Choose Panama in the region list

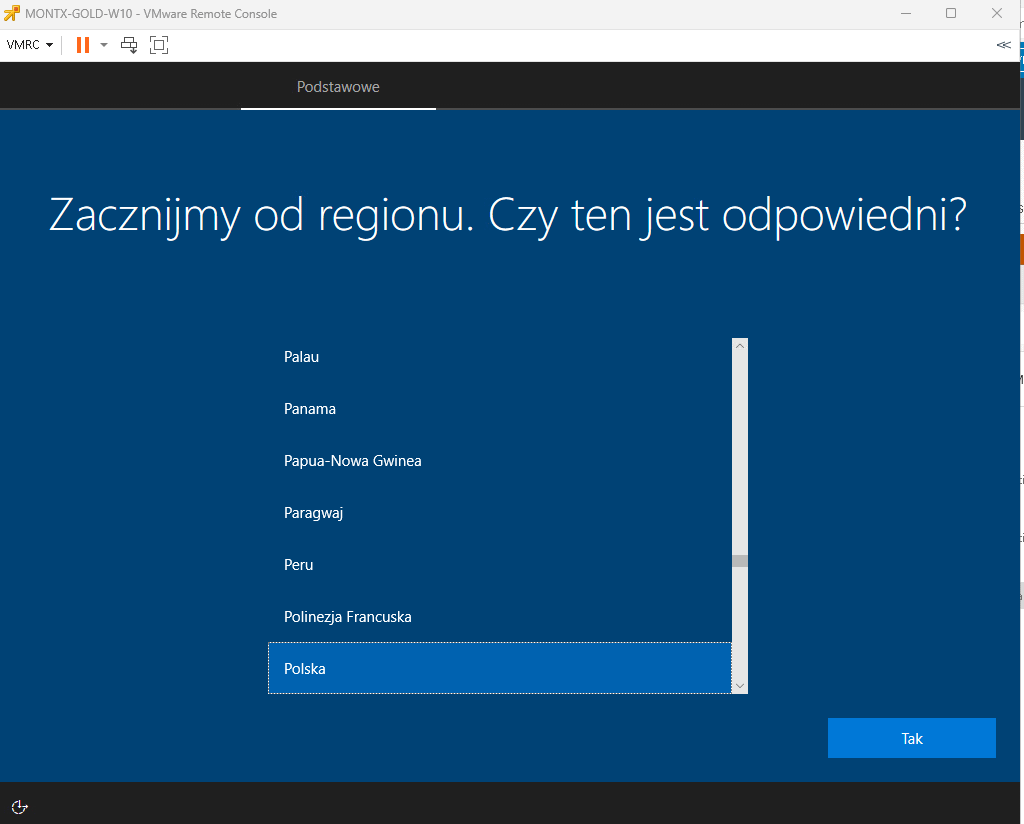tap(310, 409)
